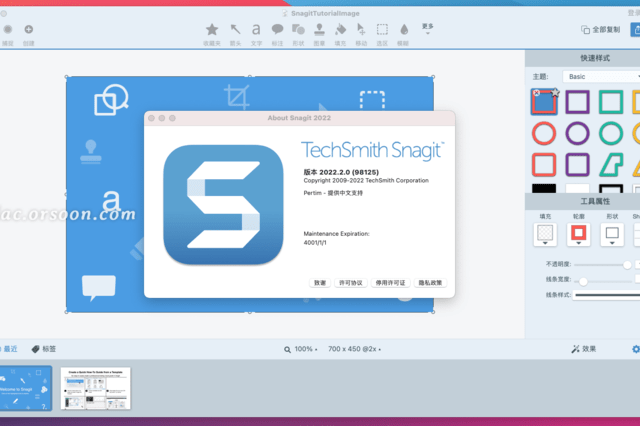Click the SnagitTutorialImage window title
640x426 pixels.
coord(325,13)
